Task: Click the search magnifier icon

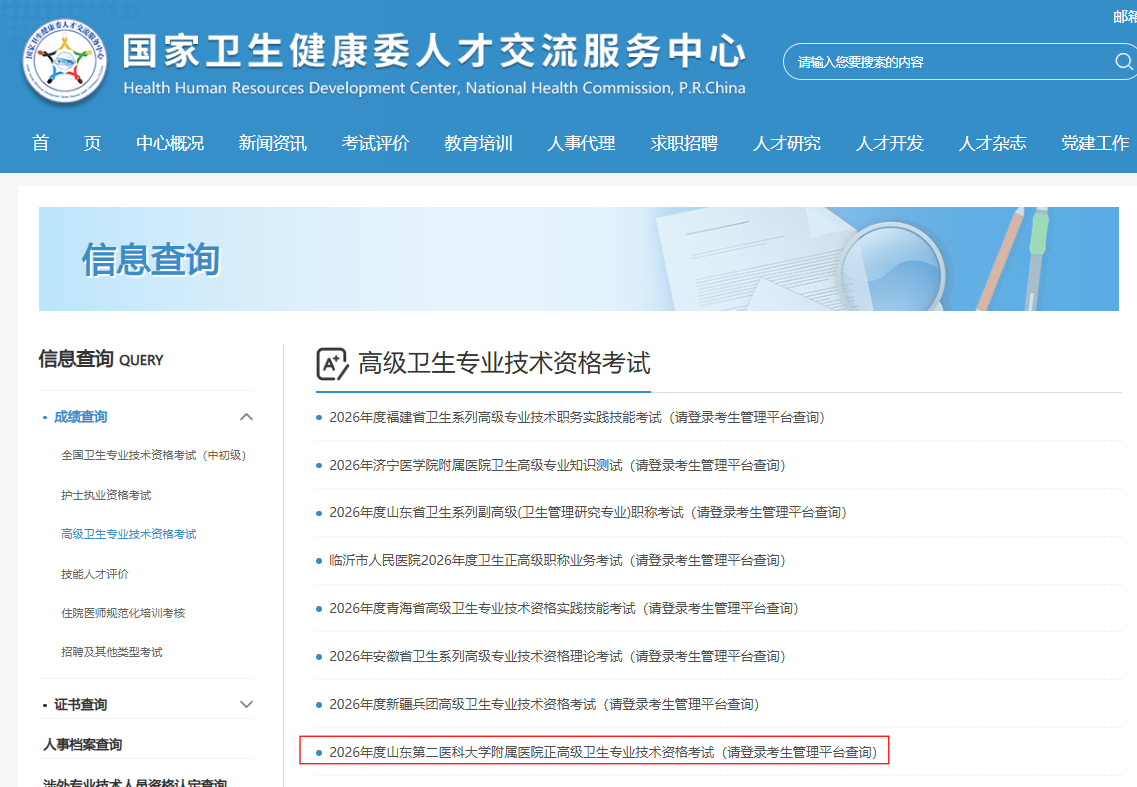Action: pyautogui.click(x=1123, y=62)
